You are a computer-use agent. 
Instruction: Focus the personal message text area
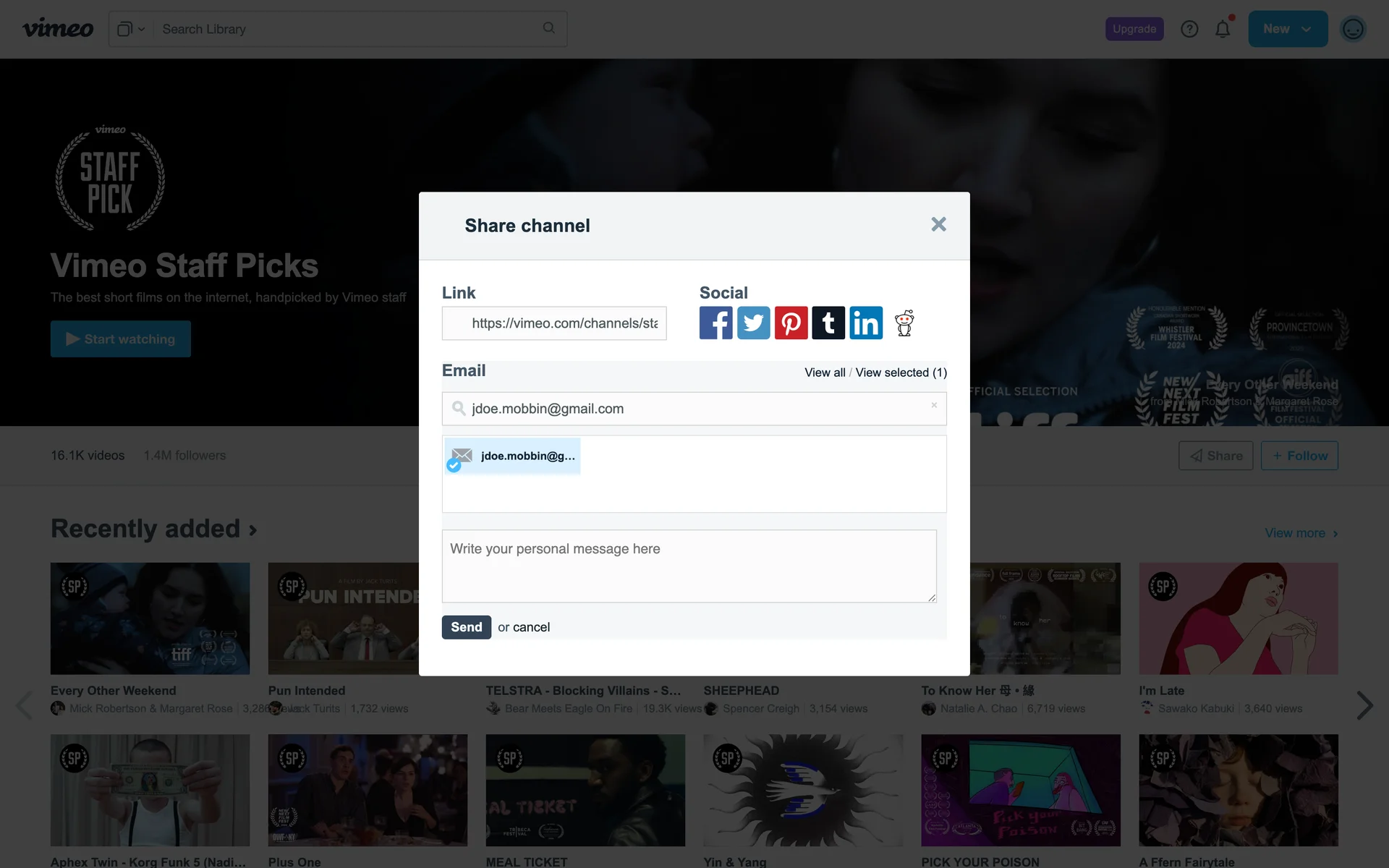pos(689,566)
